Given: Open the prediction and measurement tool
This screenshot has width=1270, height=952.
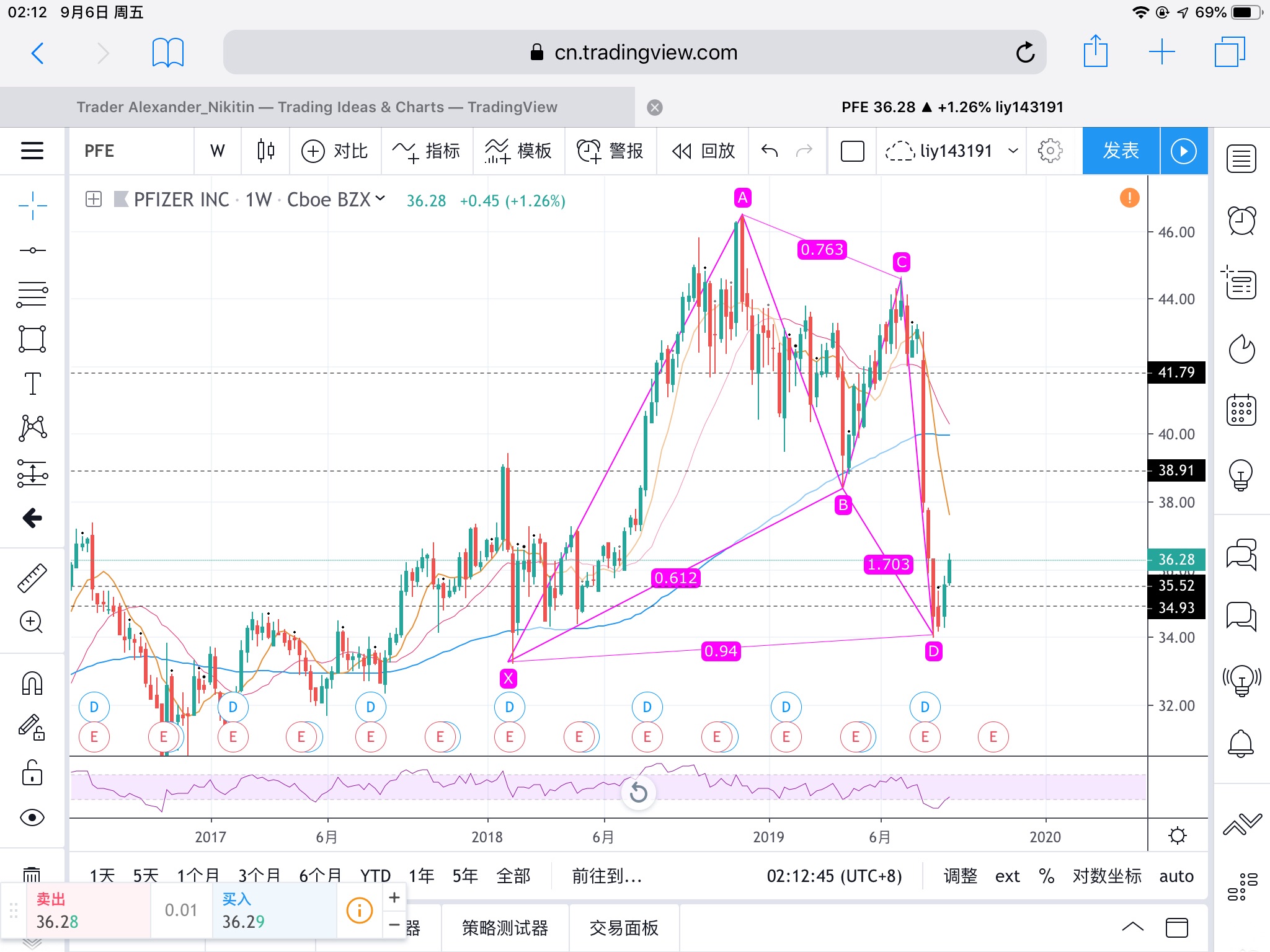Looking at the screenshot, I should pyautogui.click(x=32, y=474).
